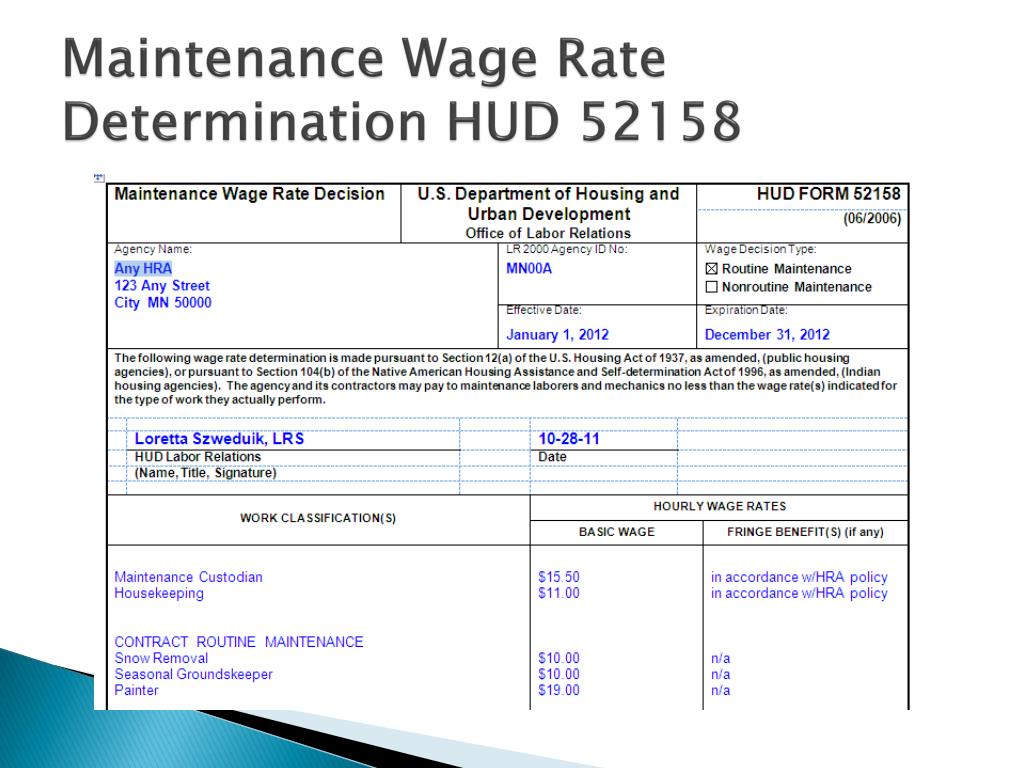Click the Loretta Szweduik, LRS signature name
The width and height of the screenshot is (1024, 768).
[219, 438]
